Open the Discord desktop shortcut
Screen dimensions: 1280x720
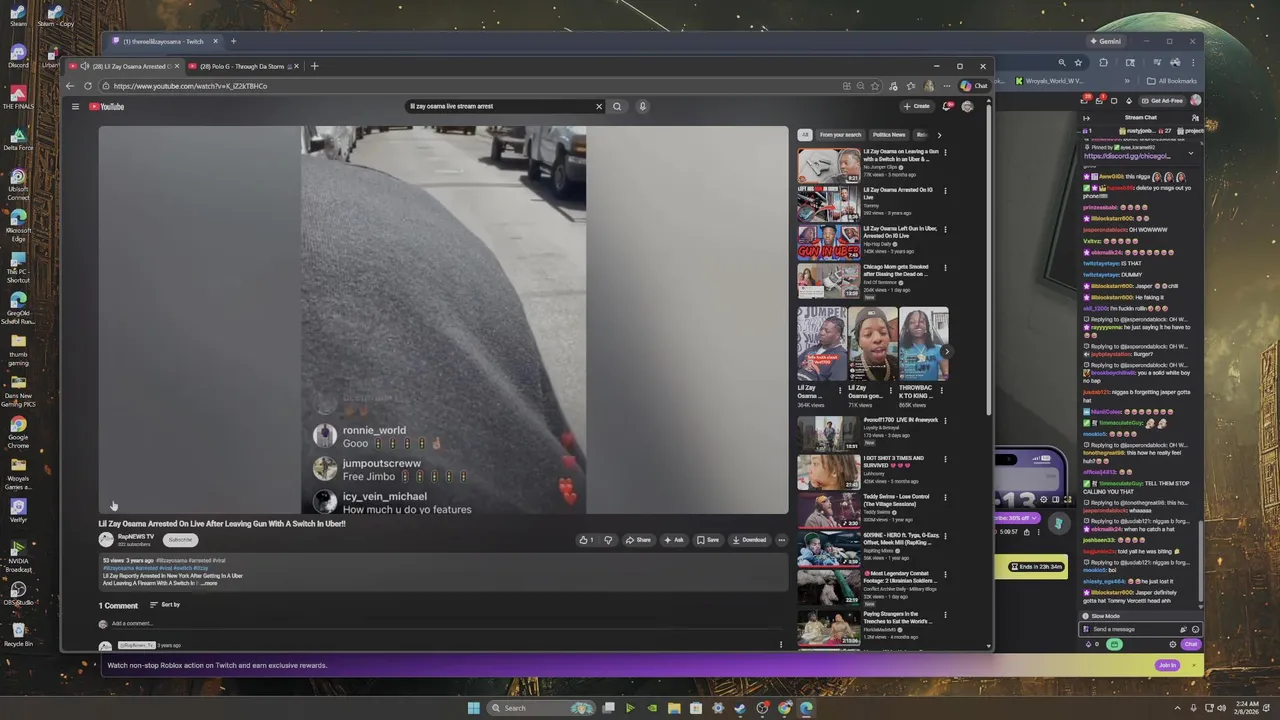point(18,56)
